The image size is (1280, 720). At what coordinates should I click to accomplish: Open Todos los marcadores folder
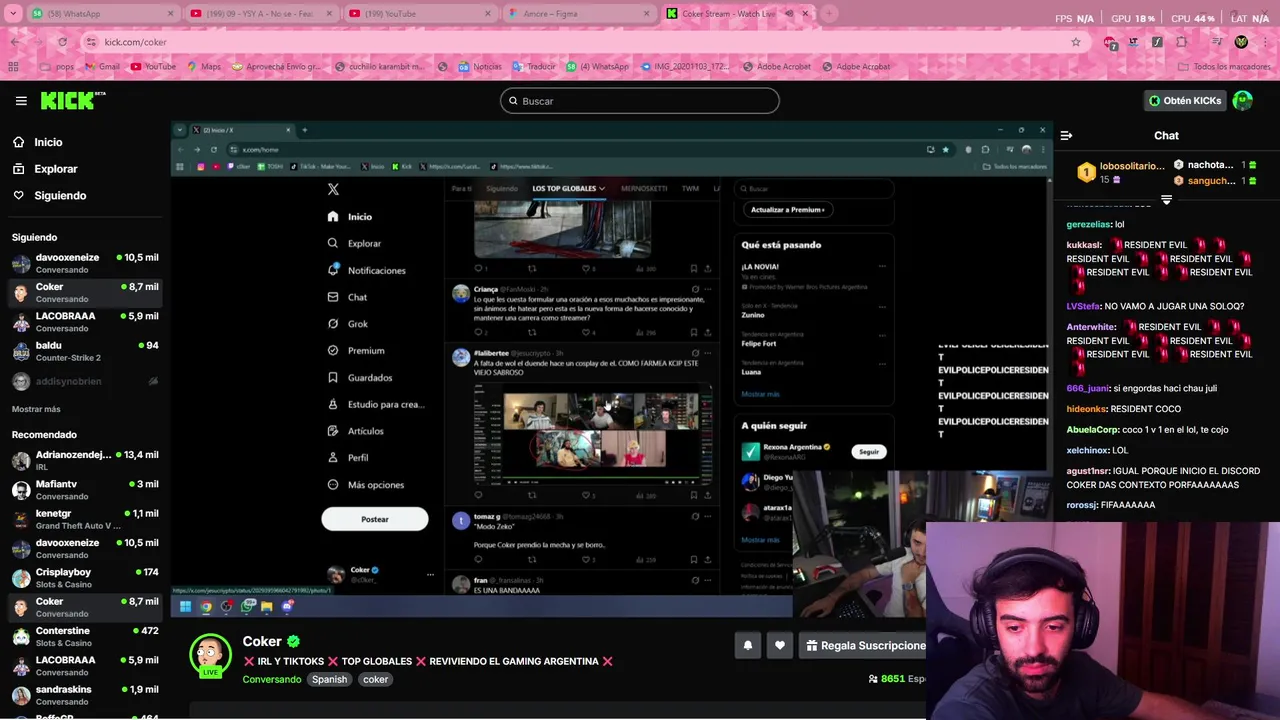(x=1224, y=67)
